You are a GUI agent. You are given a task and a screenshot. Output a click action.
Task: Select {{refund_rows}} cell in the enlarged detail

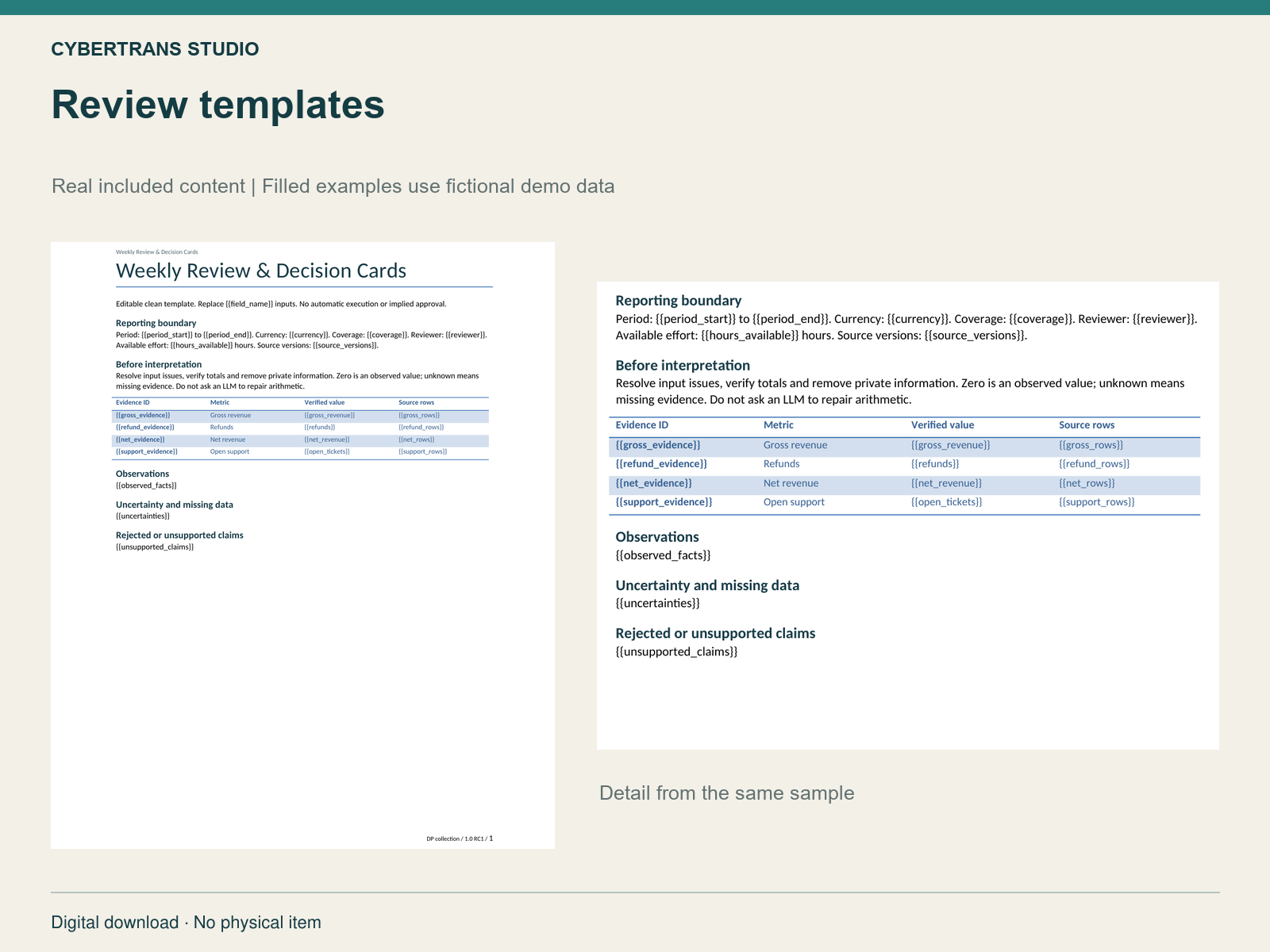point(1095,464)
